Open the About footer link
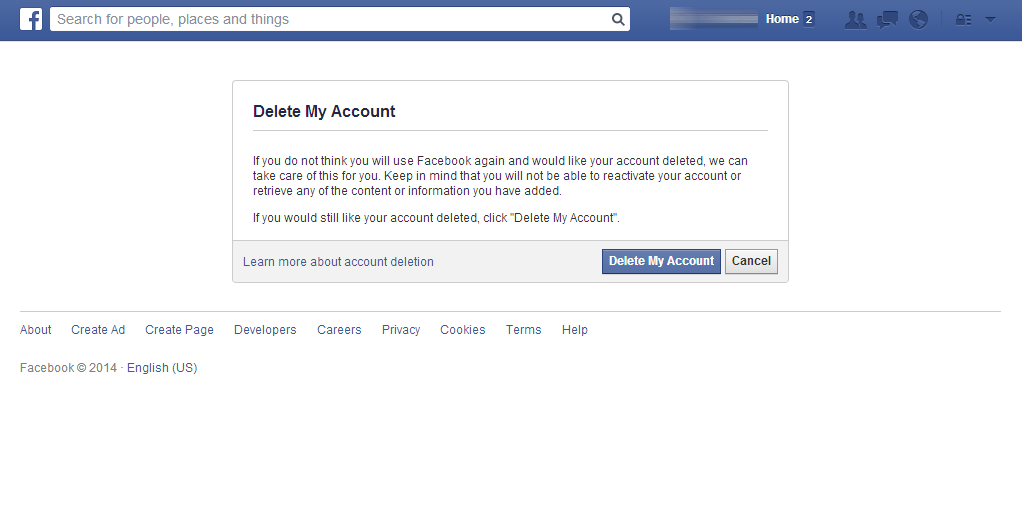Image resolution: width=1022 pixels, height=508 pixels. pos(35,330)
